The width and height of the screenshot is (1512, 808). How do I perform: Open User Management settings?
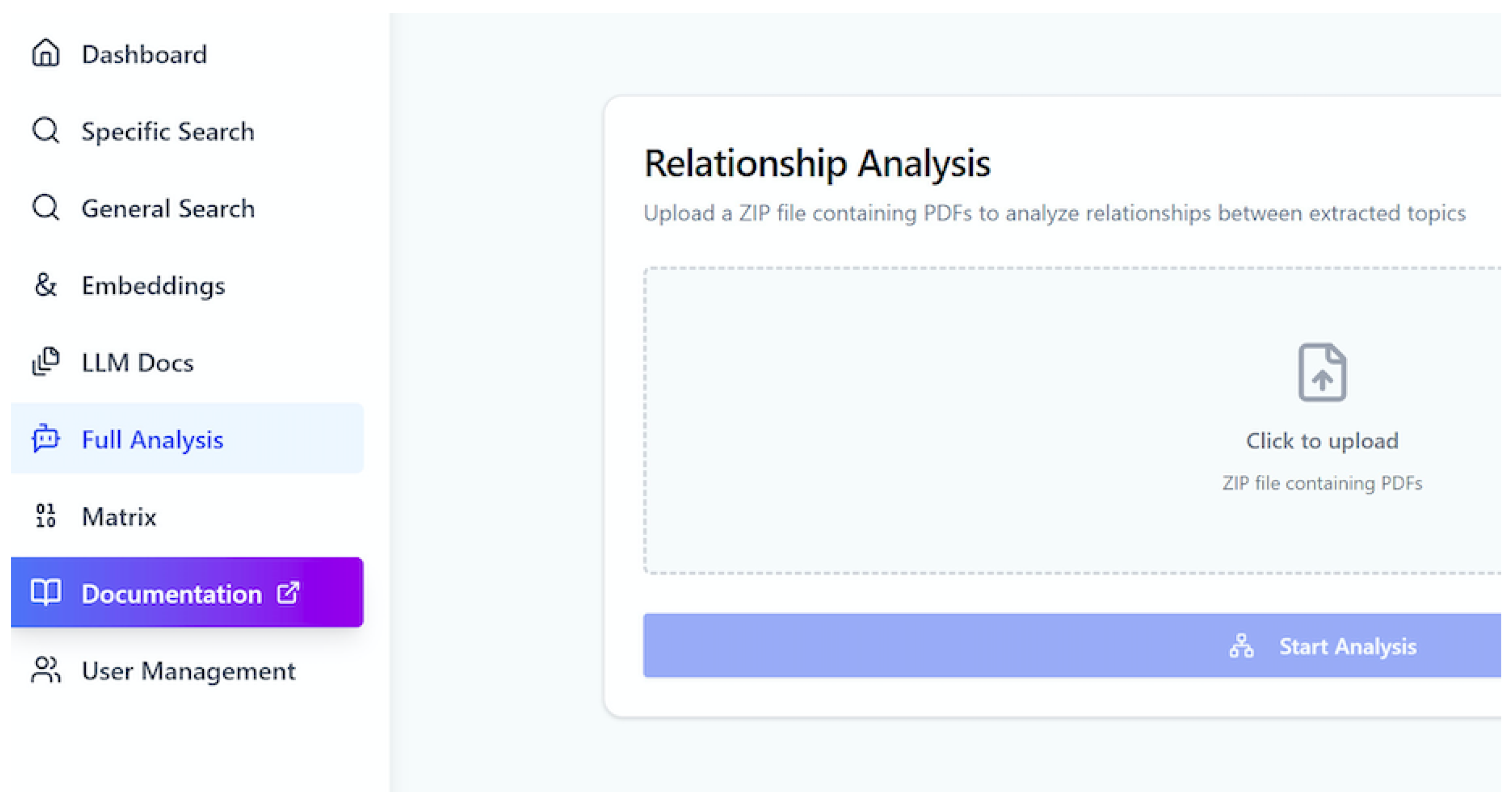(188, 671)
